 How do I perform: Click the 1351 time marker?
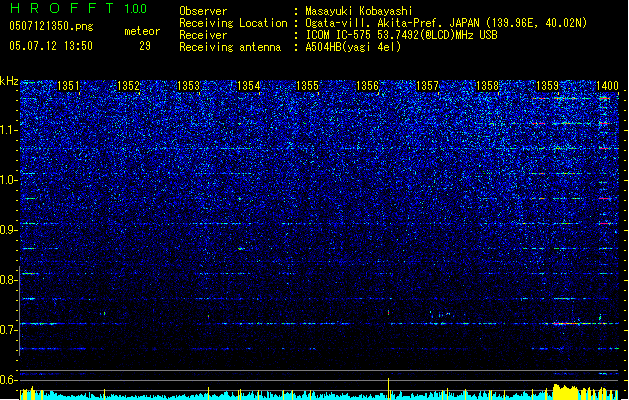coord(68,86)
